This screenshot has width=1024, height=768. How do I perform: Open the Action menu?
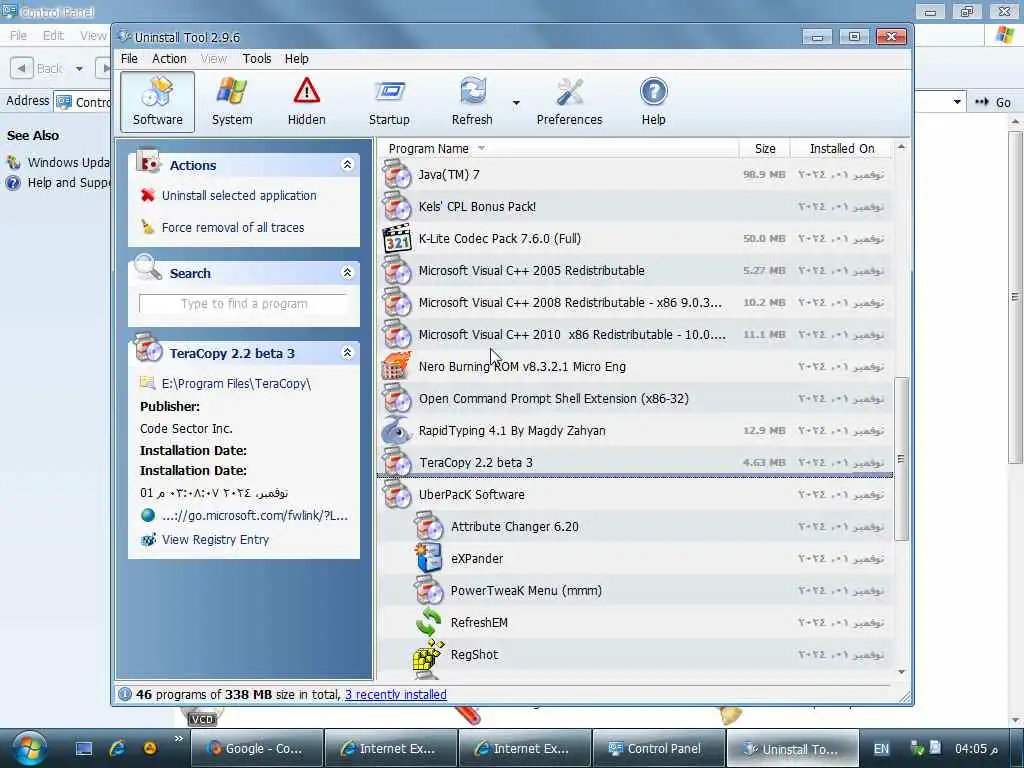[x=169, y=59]
